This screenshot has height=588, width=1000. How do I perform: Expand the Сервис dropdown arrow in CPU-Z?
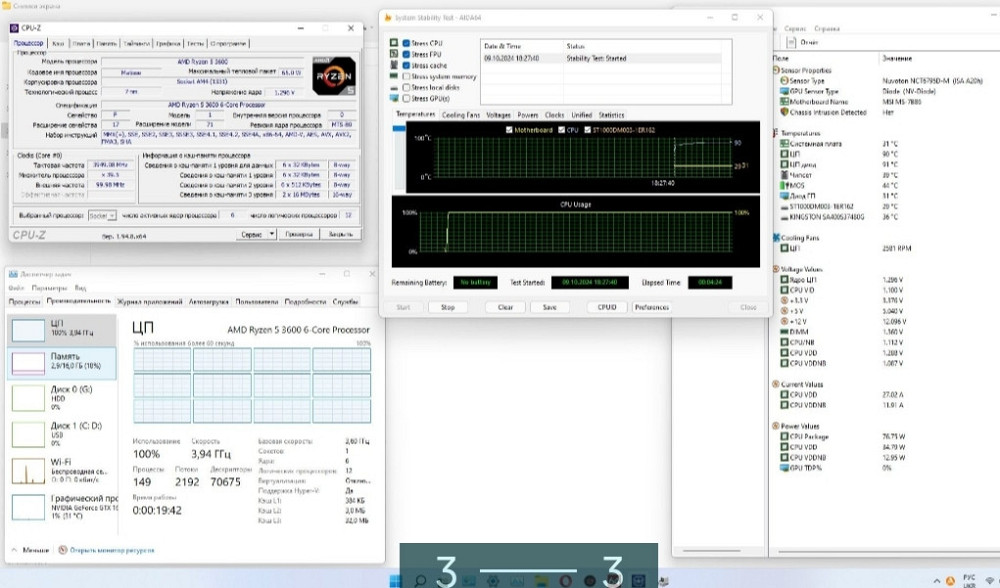272,234
